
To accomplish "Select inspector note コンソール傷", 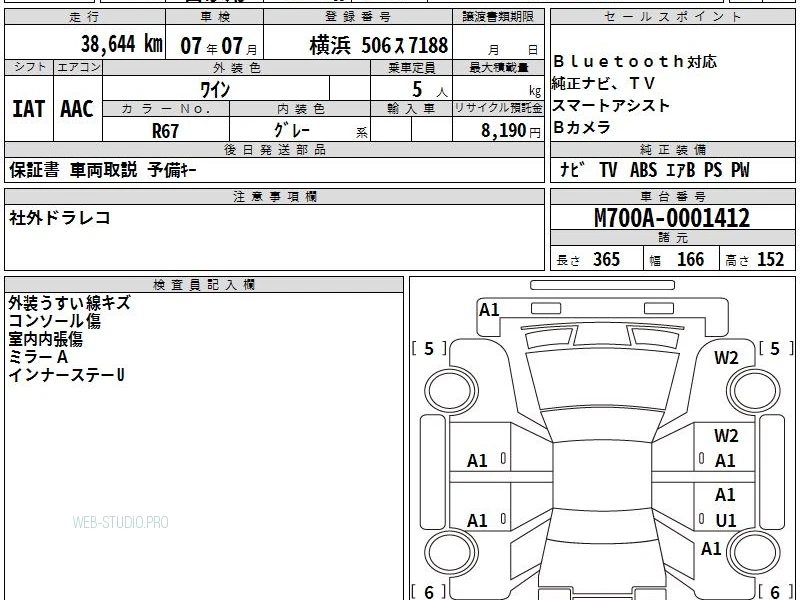I will pos(55,321).
